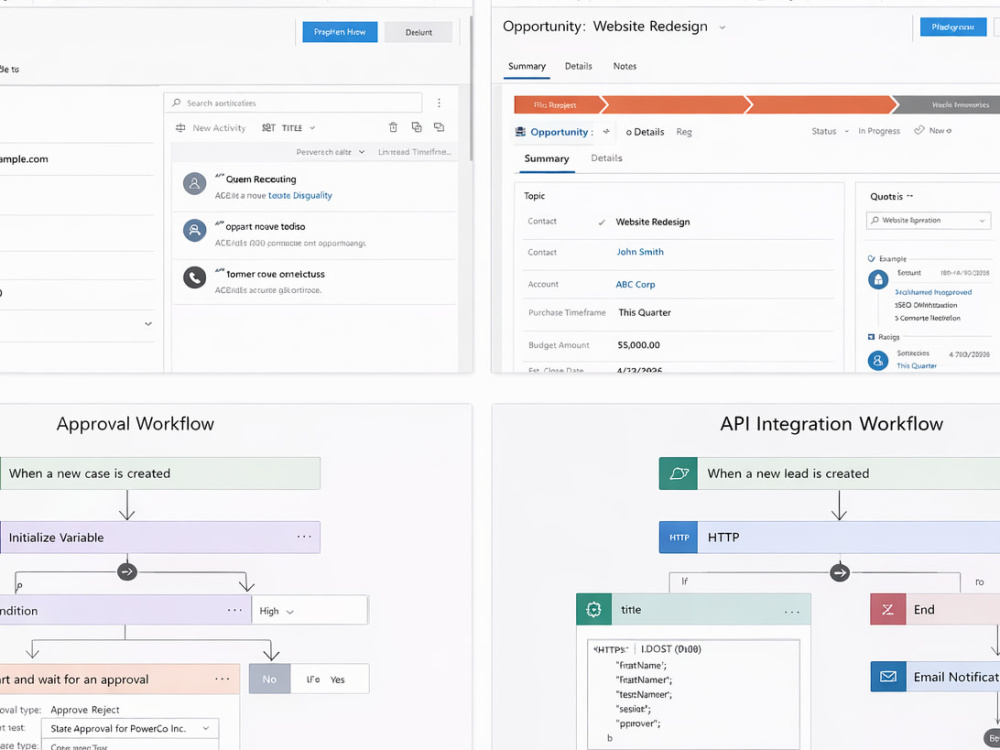Click the Now checkmark icon
1000x750 pixels.
(919, 130)
